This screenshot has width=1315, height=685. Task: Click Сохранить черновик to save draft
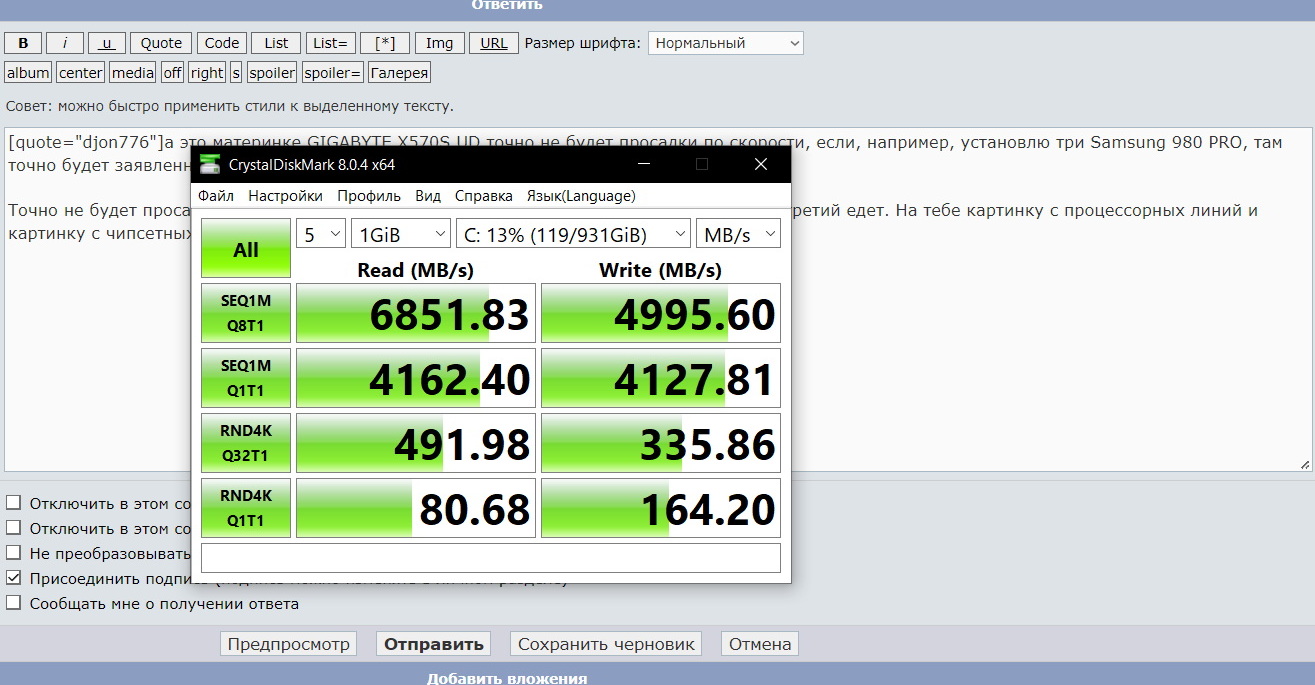coord(606,644)
